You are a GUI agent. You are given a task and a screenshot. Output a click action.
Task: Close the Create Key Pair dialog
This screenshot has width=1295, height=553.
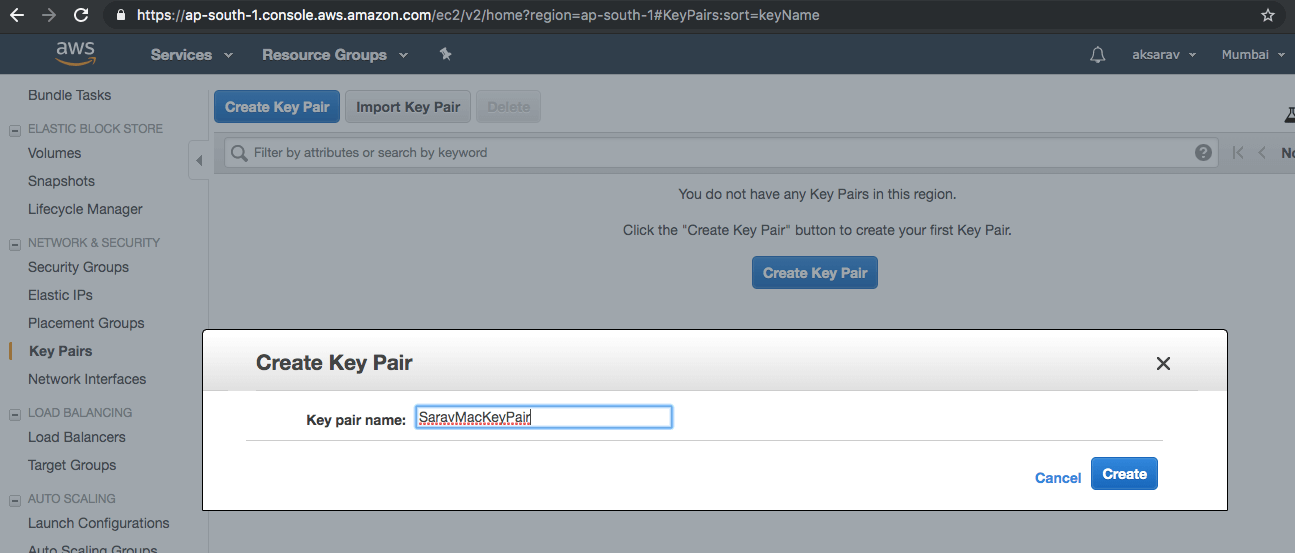click(1163, 364)
